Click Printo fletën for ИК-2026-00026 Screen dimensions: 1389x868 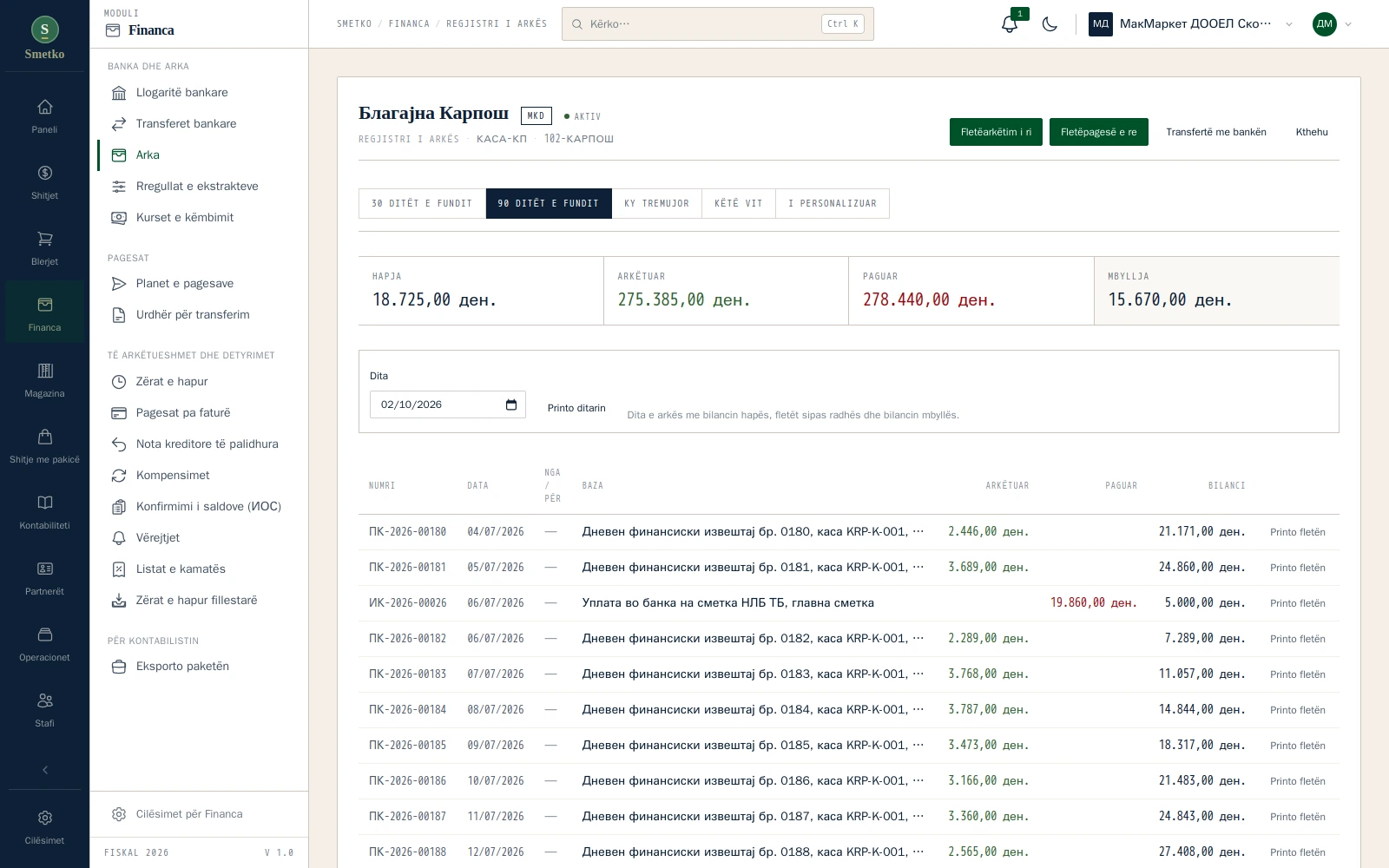pos(1297,603)
